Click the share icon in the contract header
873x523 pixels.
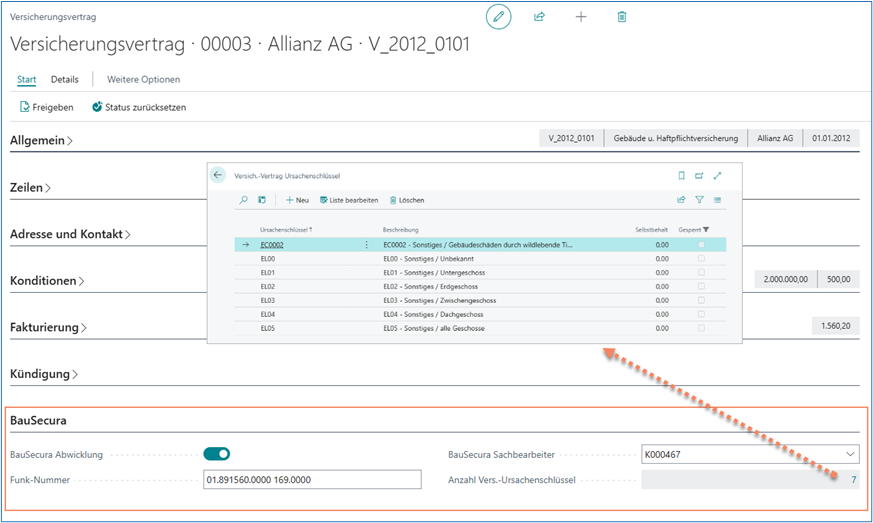(540, 17)
